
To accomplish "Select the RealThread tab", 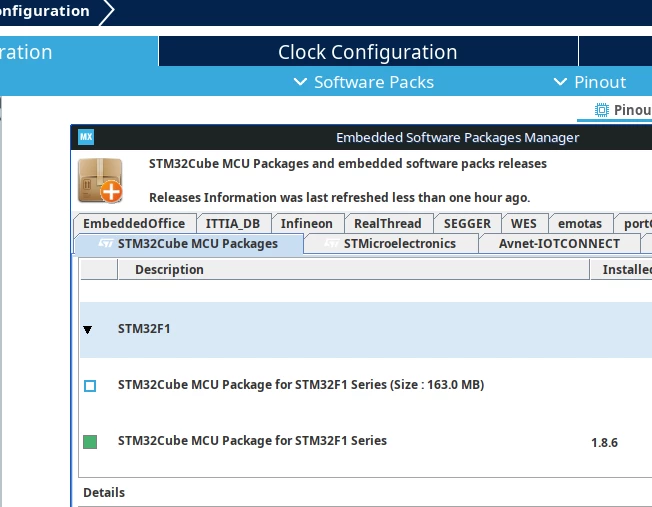I will [388, 223].
